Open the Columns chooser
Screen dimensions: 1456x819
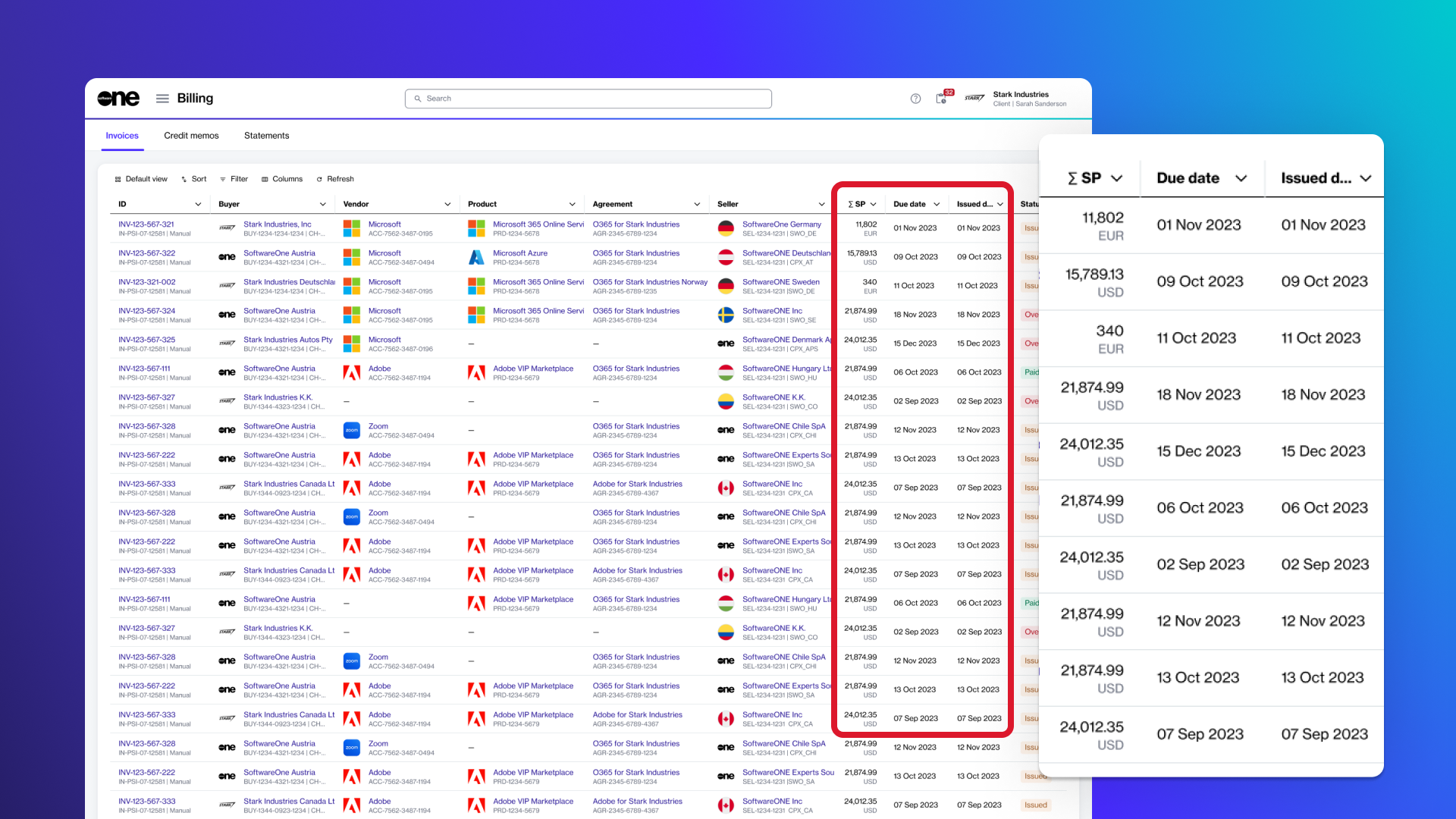coord(282,179)
